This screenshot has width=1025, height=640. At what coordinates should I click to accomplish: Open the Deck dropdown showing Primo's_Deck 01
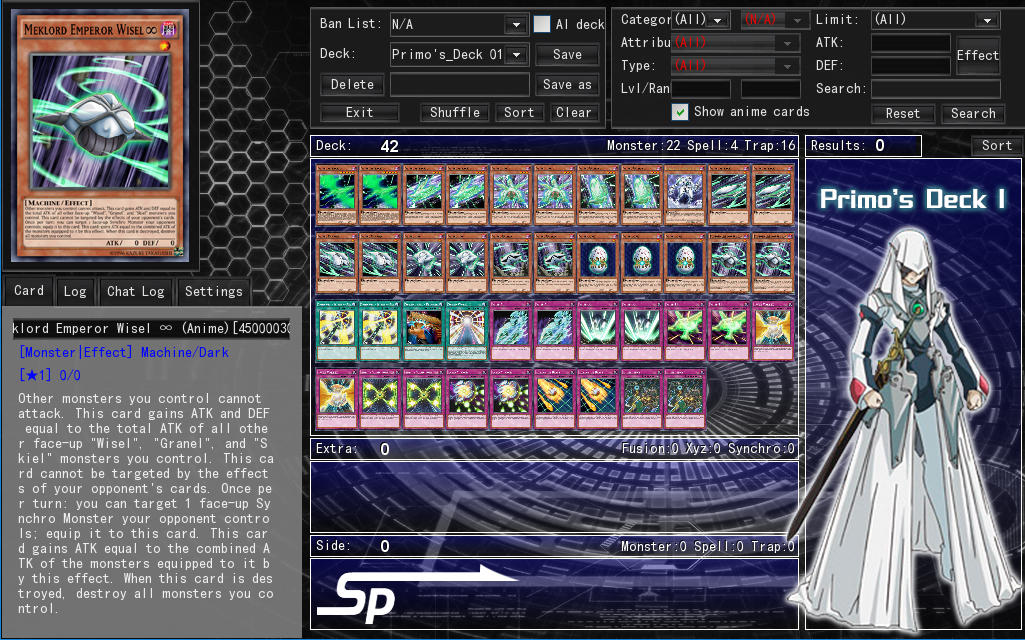[459, 54]
